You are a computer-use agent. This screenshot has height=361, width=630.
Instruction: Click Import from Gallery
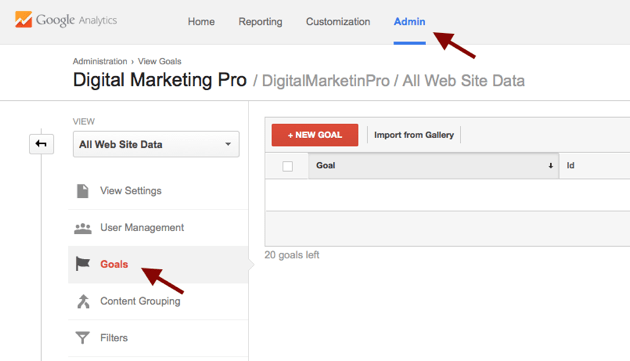414,135
